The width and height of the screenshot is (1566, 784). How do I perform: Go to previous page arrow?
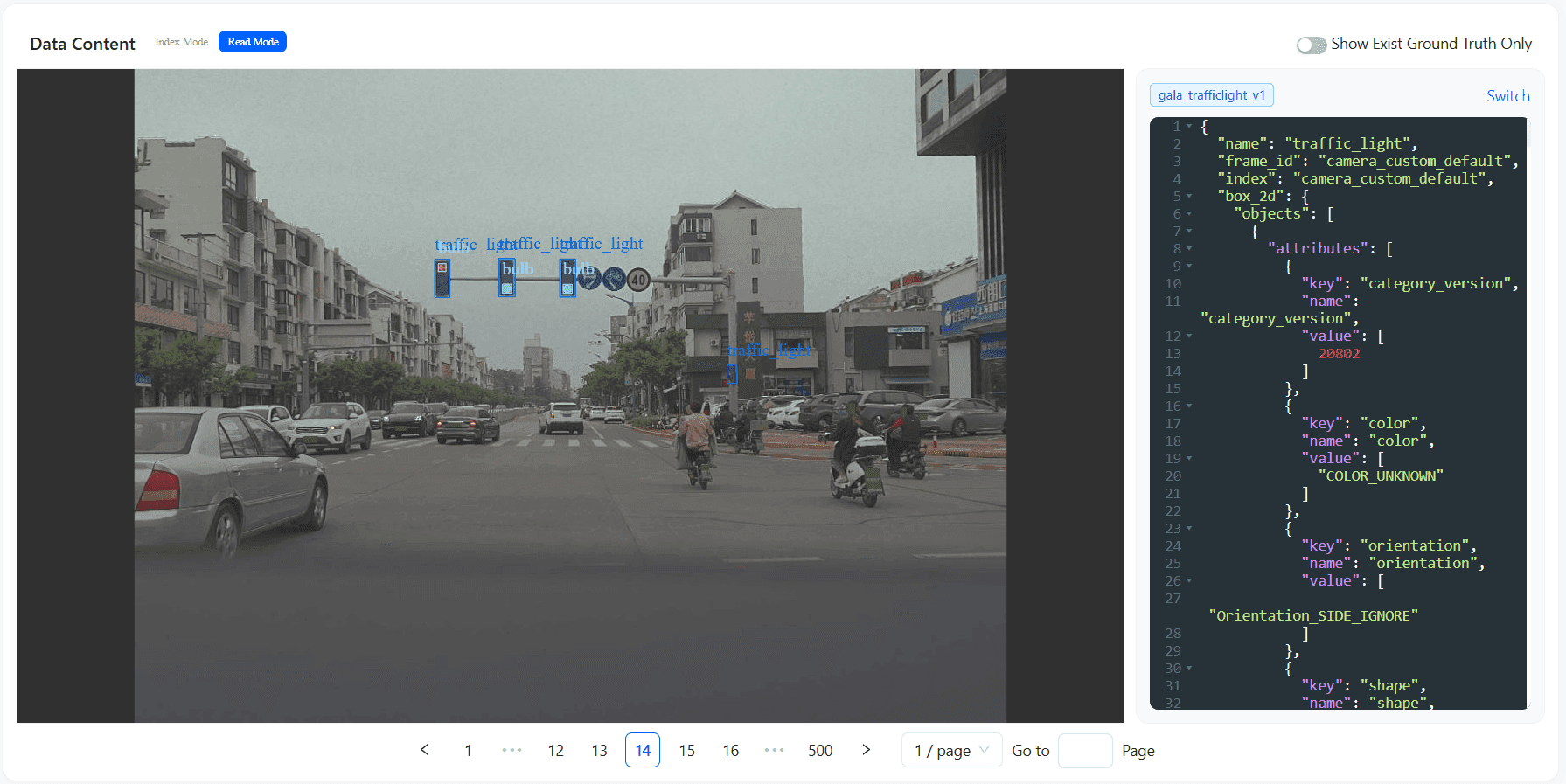point(424,750)
